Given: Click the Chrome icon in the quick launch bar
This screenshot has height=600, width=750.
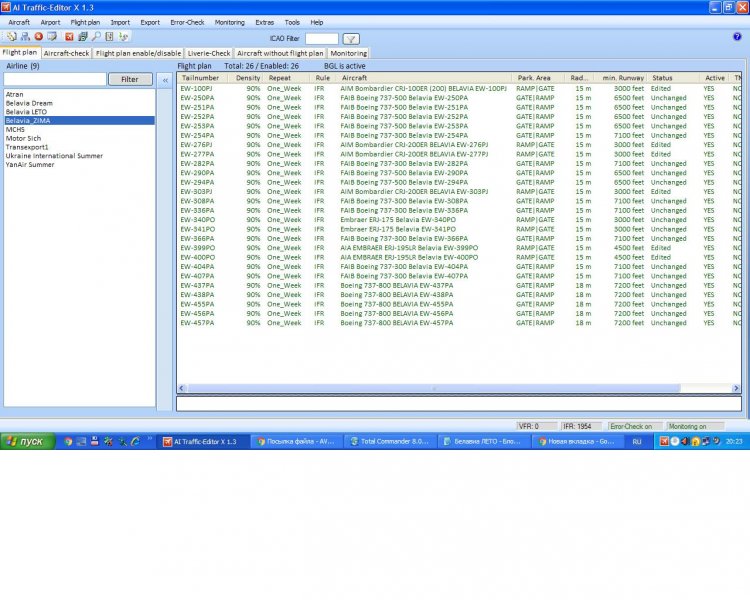Looking at the screenshot, I should pyautogui.click(x=68, y=442).
